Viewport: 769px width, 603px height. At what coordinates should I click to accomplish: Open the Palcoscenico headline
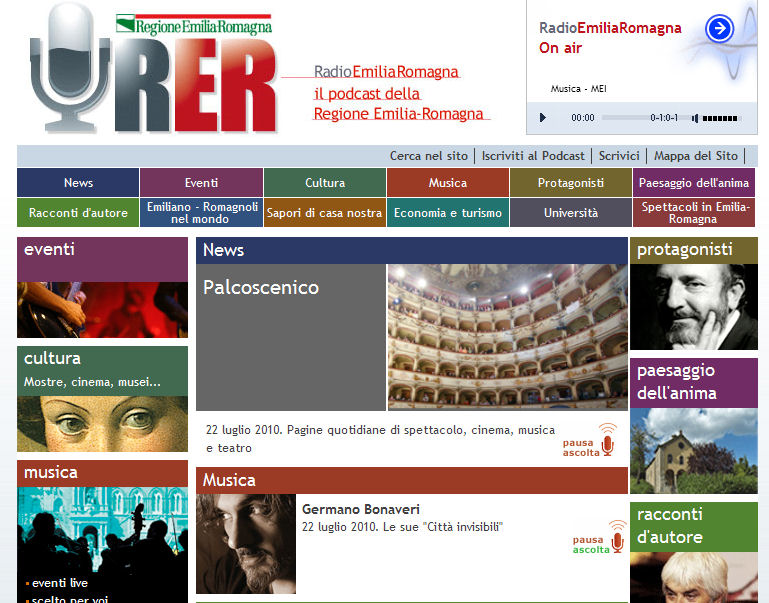click(x=261, y=287)
